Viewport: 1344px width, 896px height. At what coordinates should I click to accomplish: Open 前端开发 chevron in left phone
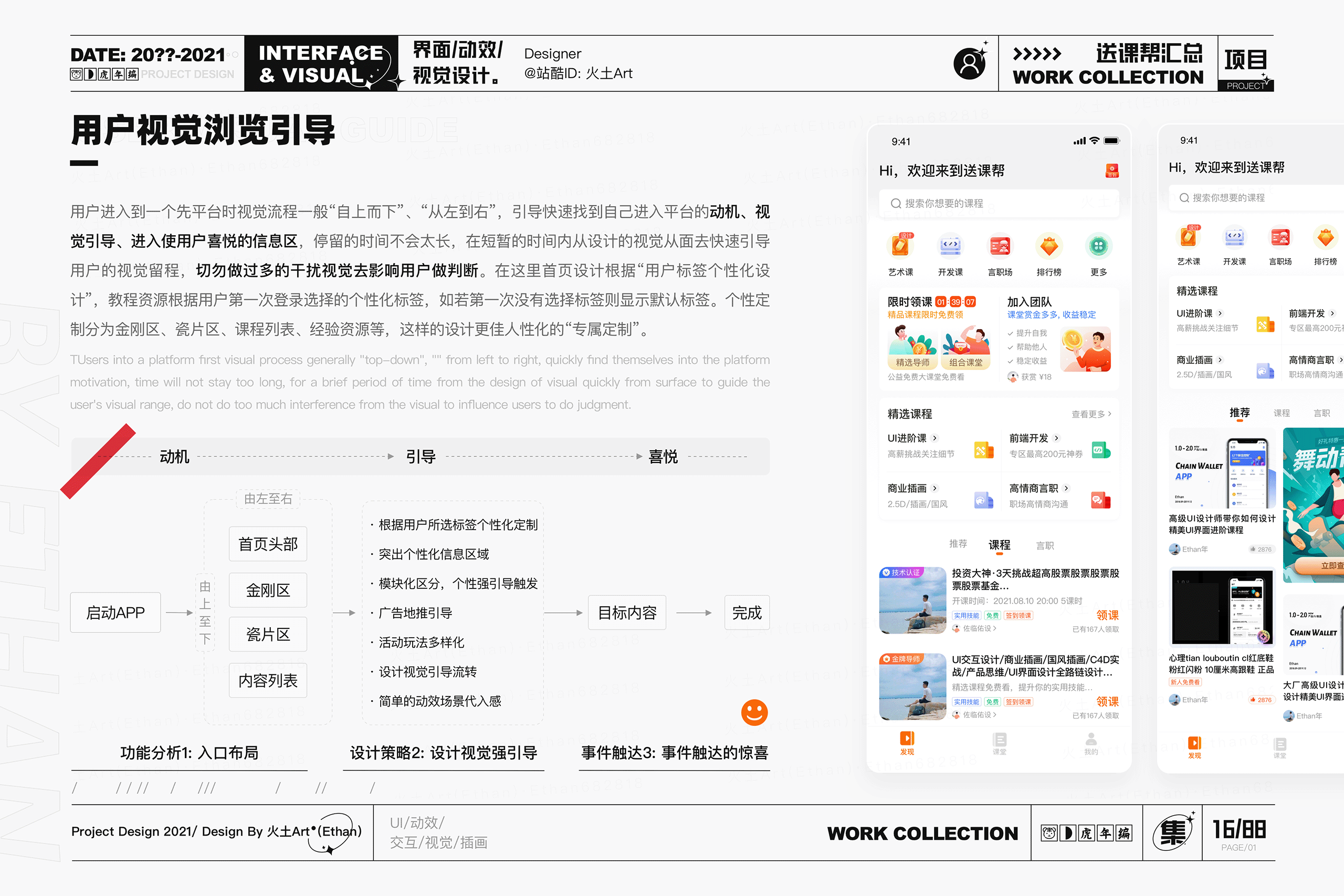click(x=1057, y=438)
